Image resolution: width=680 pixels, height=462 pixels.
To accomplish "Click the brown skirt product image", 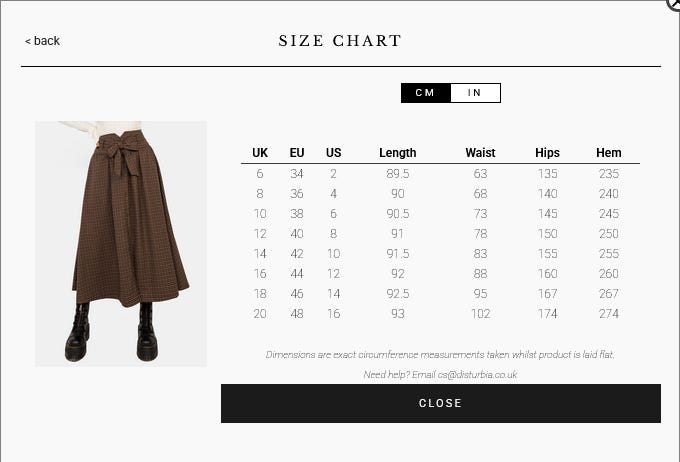I will click(x=121, y=244).
